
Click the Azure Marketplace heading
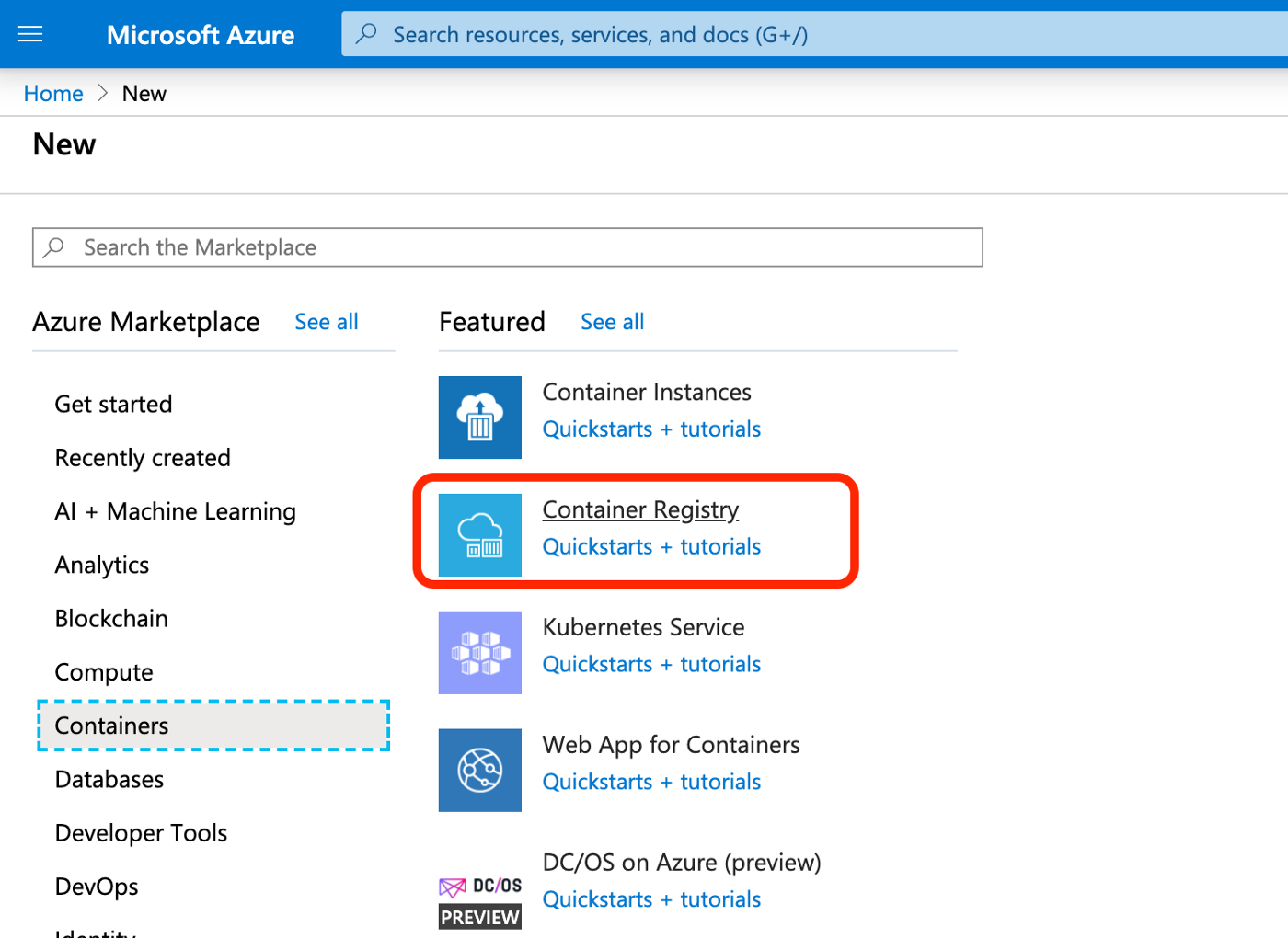(146, 323)
